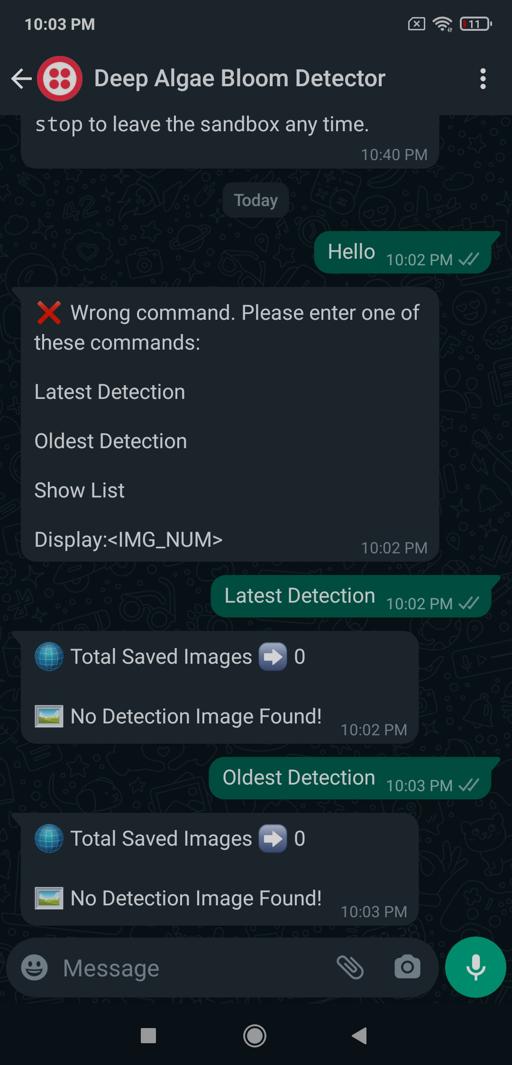This screenshot has width=512, height=1065.
Task: Tap the Deep Algae Bloom Detector chat title
Action: 239,79
